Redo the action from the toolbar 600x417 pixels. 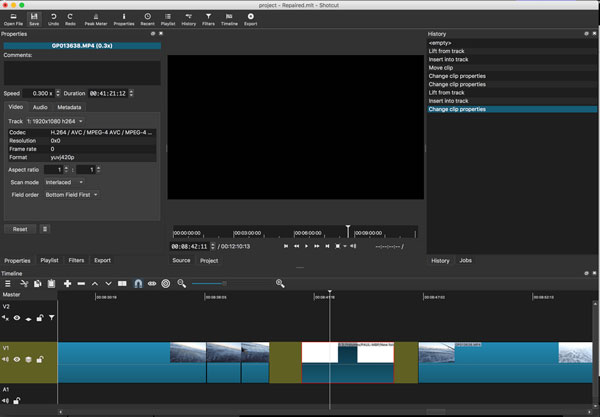[x=70, y=19]
